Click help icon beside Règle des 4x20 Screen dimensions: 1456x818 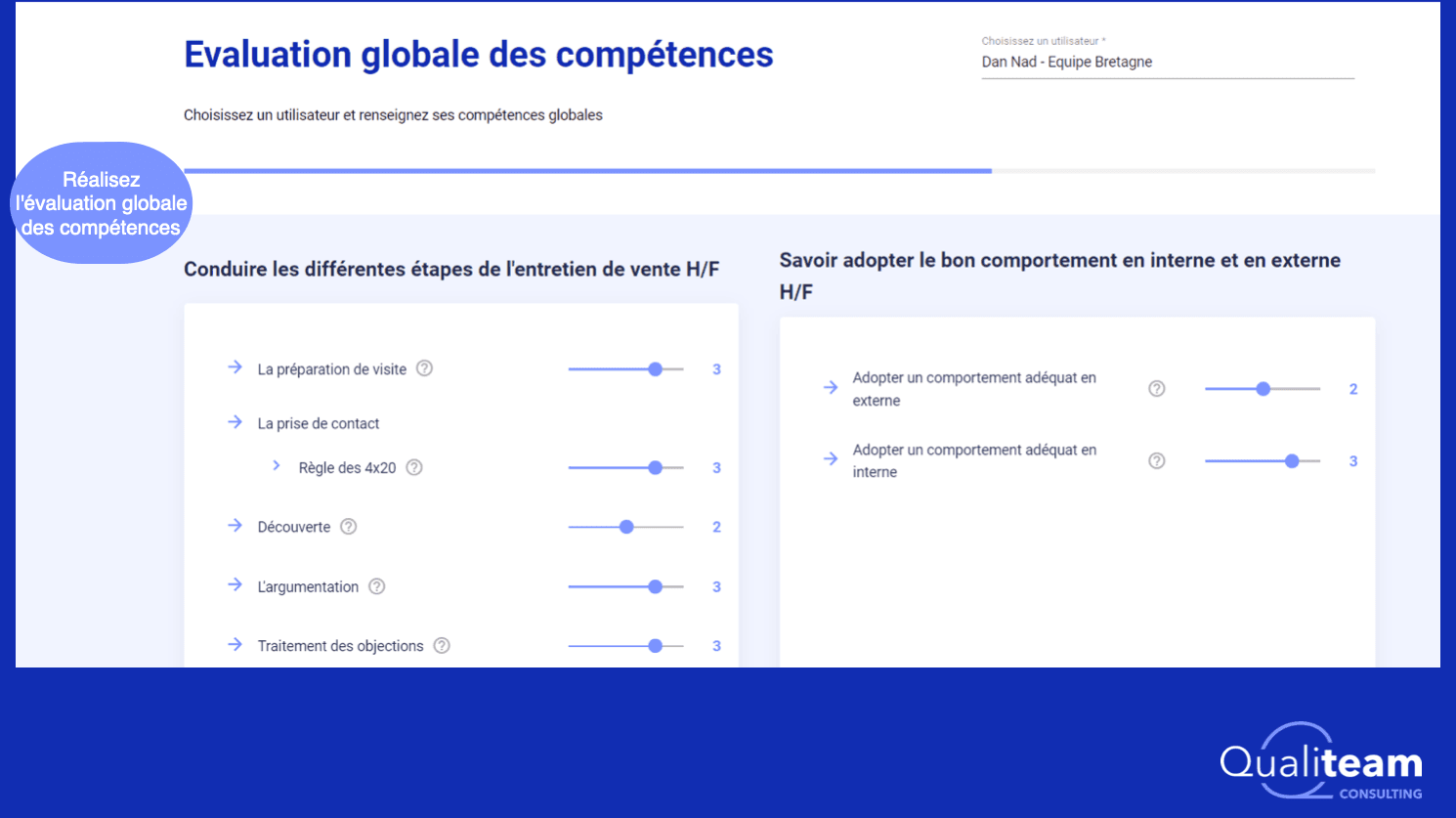click(414, 467)
